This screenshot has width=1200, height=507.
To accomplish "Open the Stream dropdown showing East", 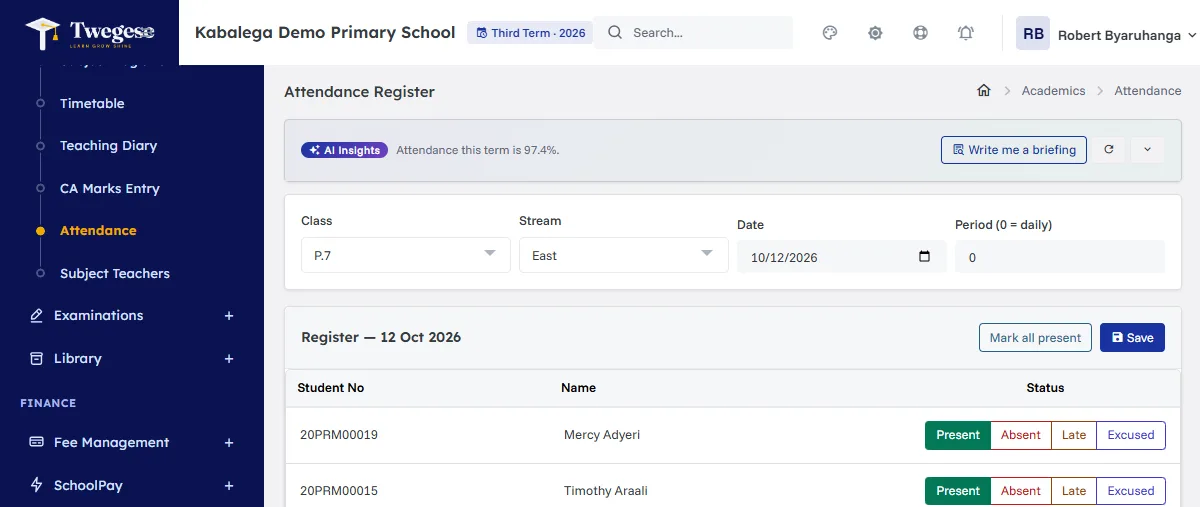I will point(624,255).
